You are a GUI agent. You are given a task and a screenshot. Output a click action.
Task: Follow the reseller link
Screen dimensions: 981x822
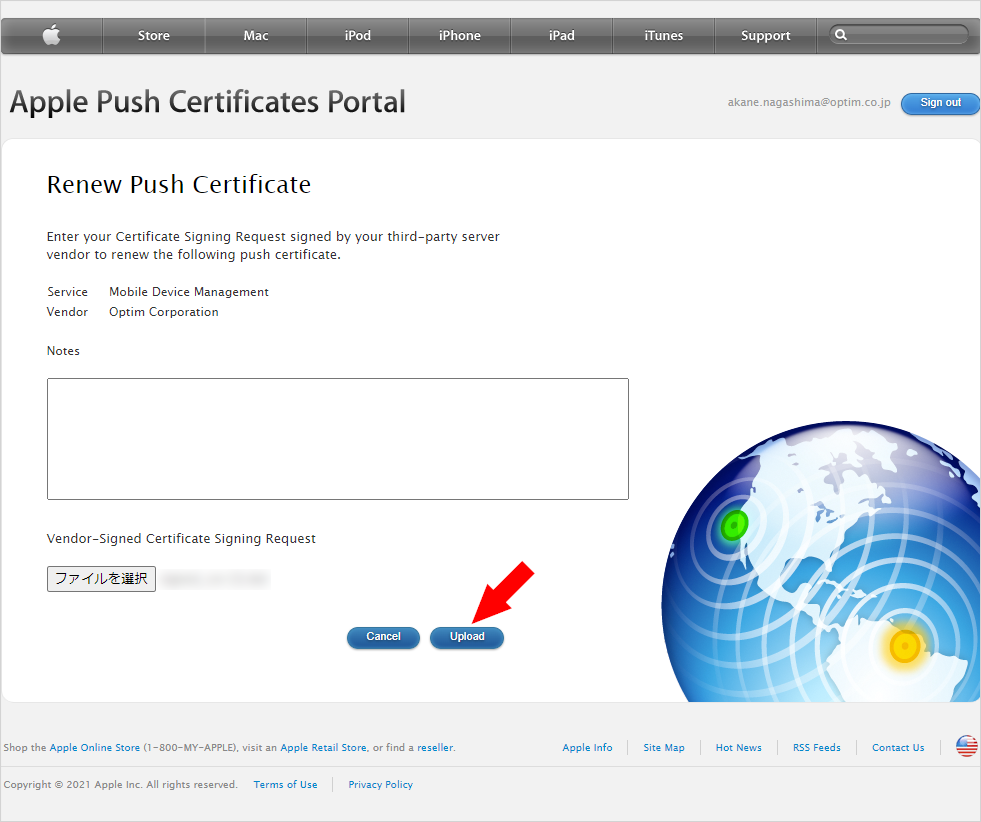pyautogui.click(x=435, y=747)
